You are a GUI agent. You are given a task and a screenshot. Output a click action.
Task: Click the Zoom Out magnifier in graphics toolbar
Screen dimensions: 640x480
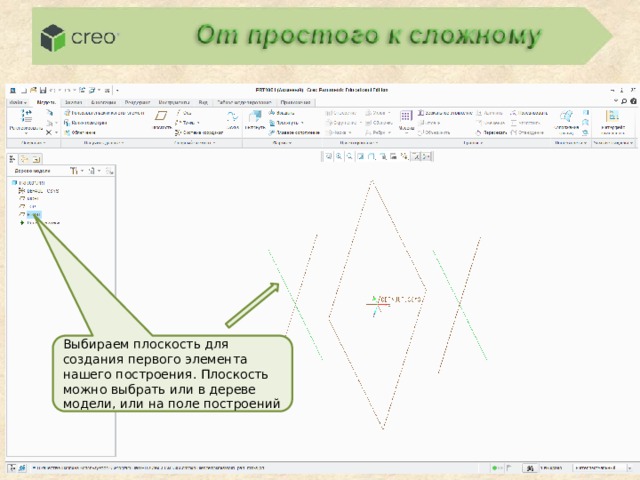(350, 156)
